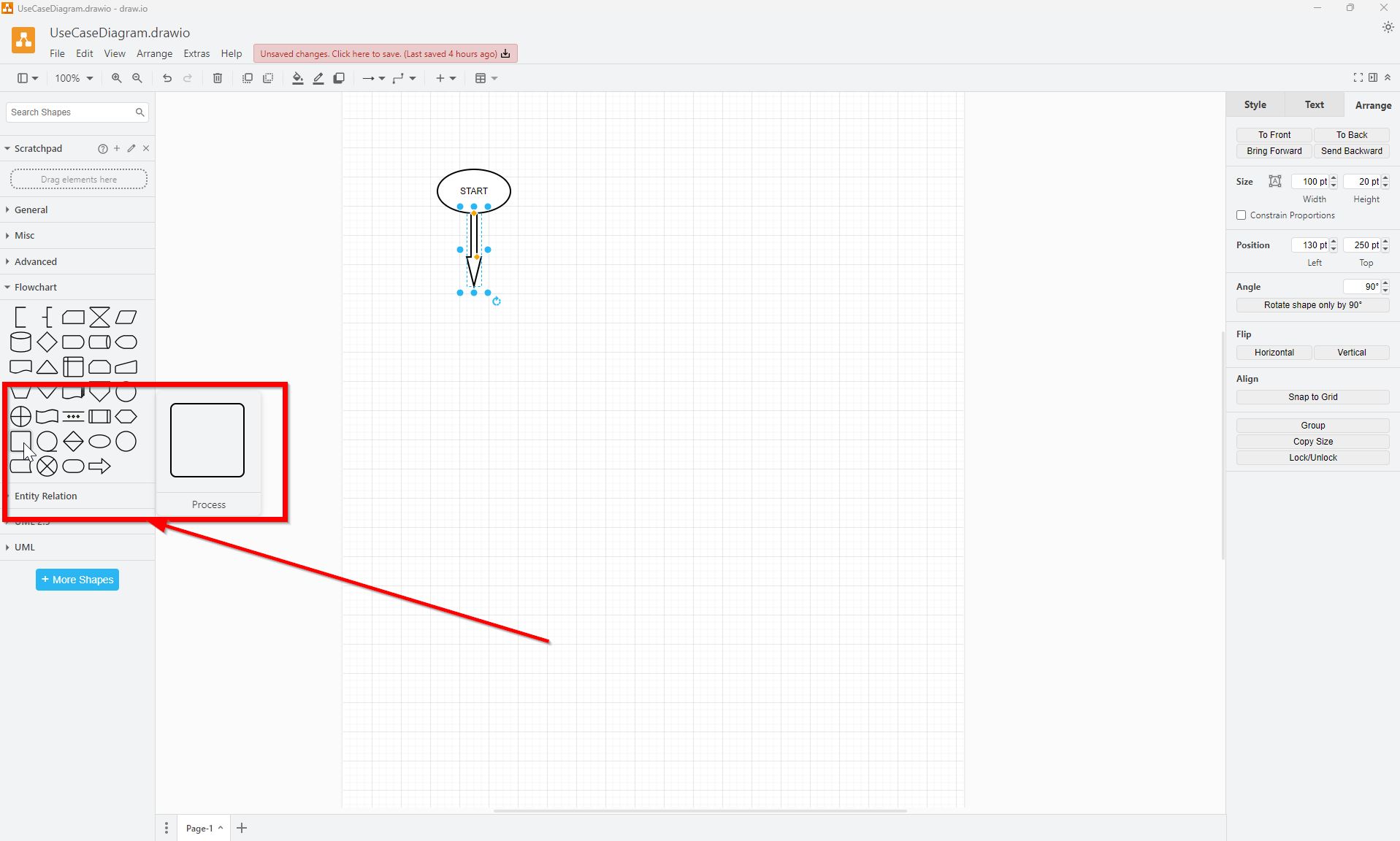Image resolution: width=1400 pixels, height=841 pixels.
Task: Add a new scratchpad item with plus icon
Action: [x=117, y=148]
